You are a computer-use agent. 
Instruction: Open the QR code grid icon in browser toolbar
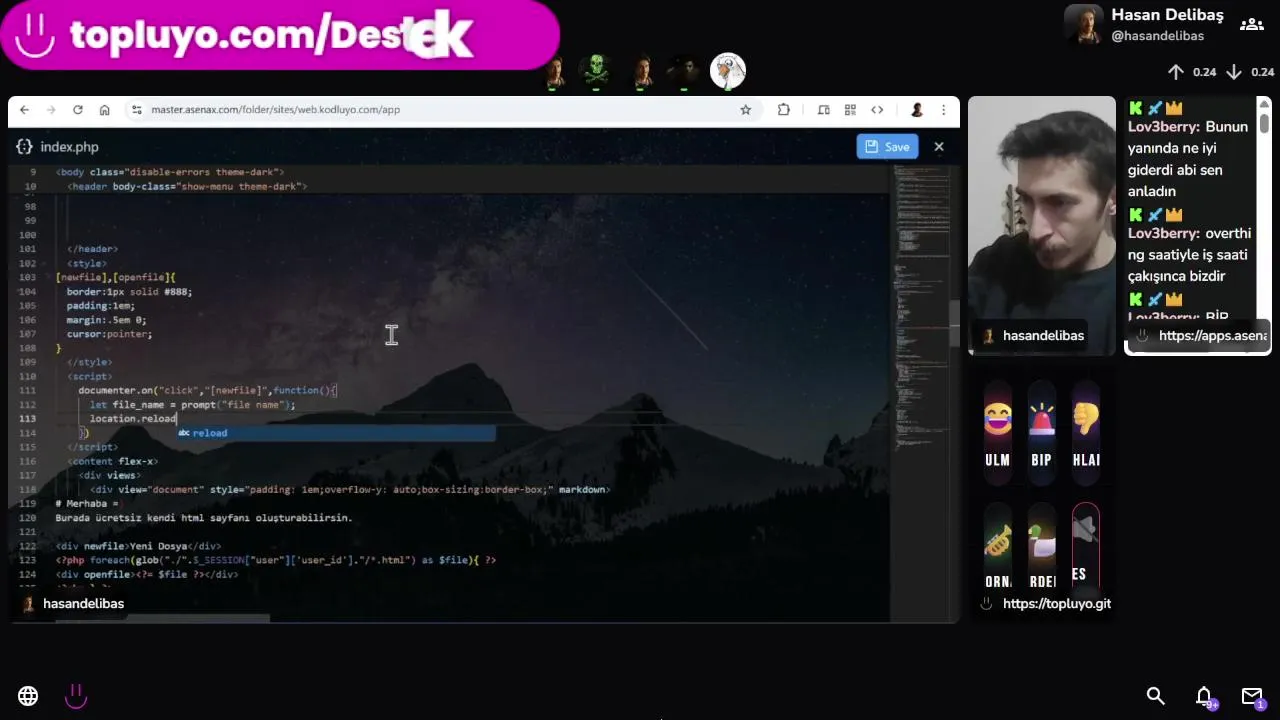(x=850, y=110)
